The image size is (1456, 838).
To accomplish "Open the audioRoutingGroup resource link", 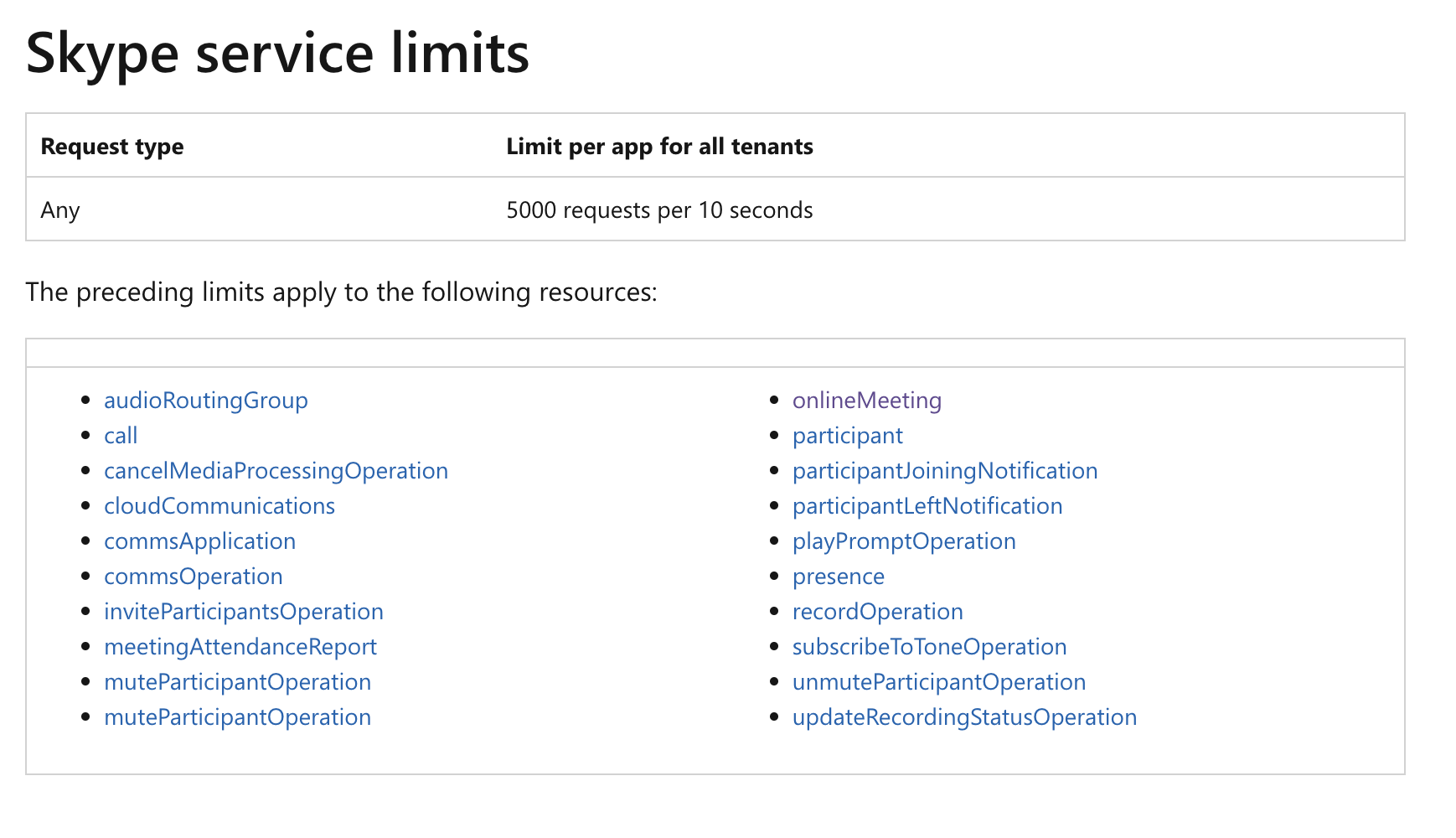I will (205, 401).
